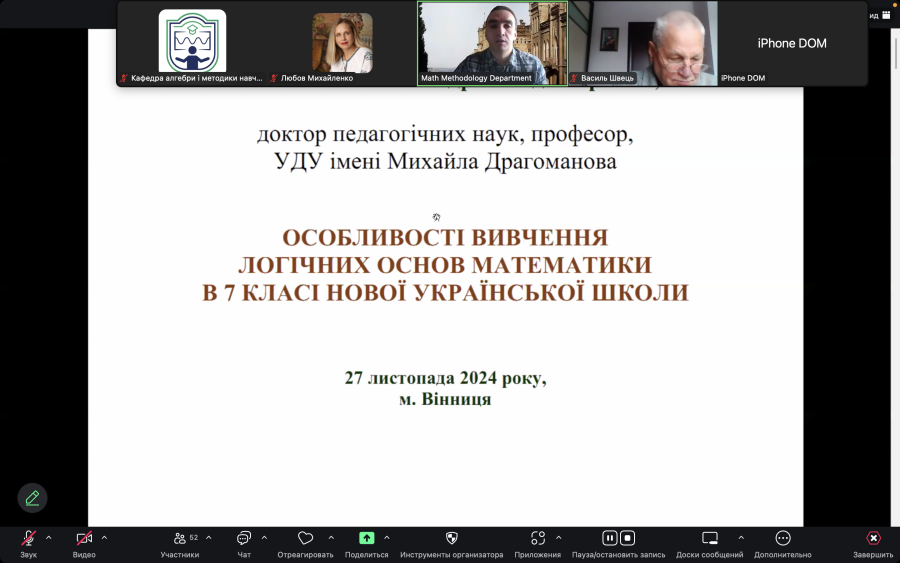Image resolution: width=900 pixels, height=563 pixels.
Task: Expand share options arrow beside Поделиться
Action: tap(387, 538)
